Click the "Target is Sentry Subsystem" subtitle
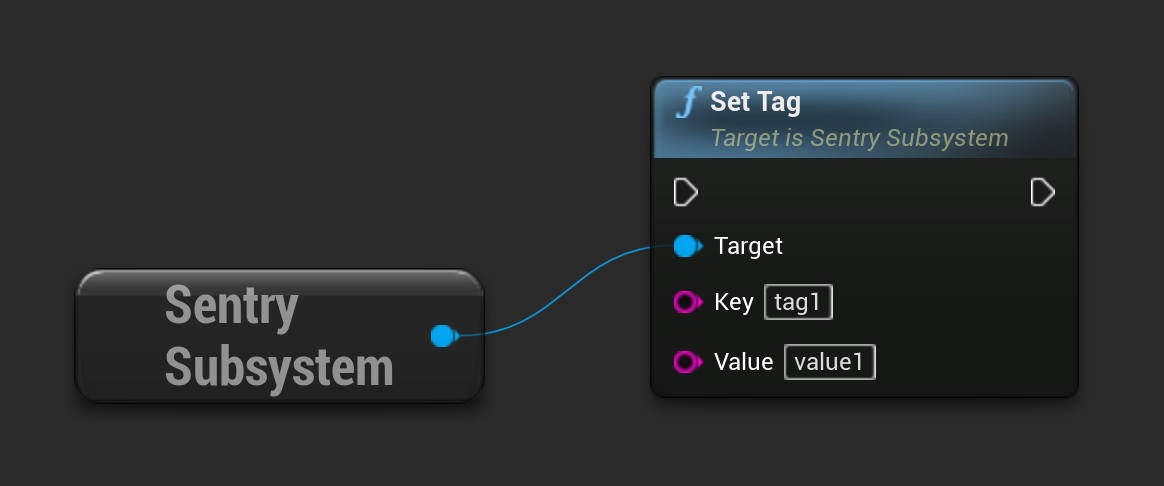Screen dimensions: 1164x486 pyautogui.click(x=858, y=138)
